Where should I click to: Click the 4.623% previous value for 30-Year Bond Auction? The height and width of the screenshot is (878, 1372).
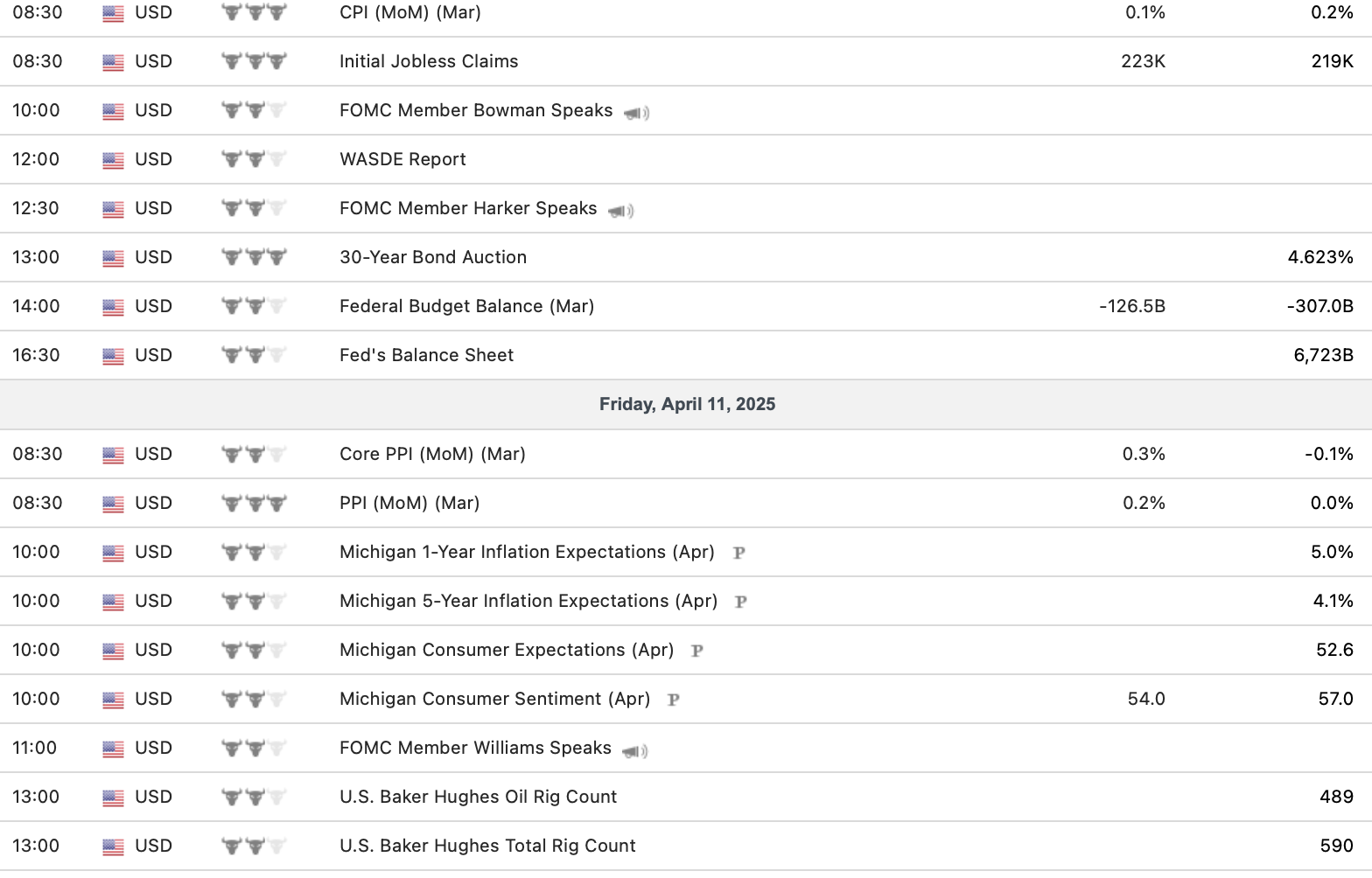coord(1319,257)
